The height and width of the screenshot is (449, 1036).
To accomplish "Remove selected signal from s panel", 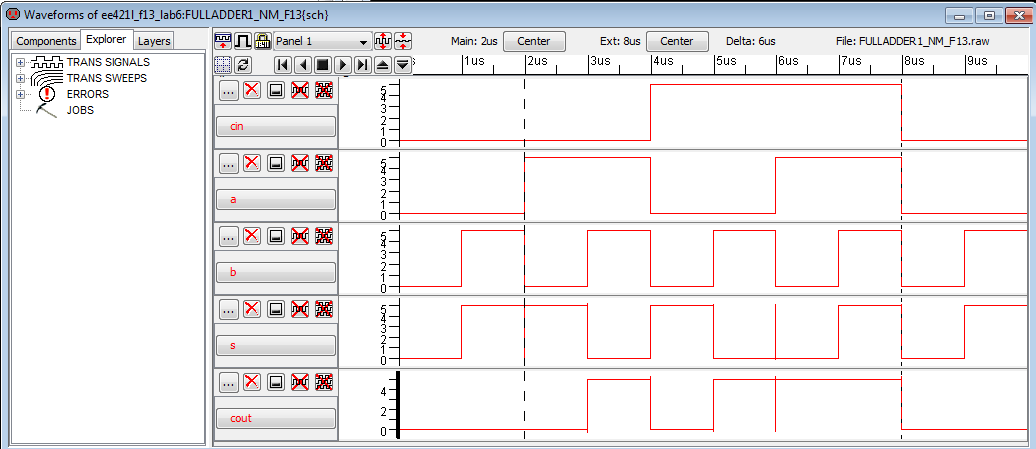I will click(300, 308).
